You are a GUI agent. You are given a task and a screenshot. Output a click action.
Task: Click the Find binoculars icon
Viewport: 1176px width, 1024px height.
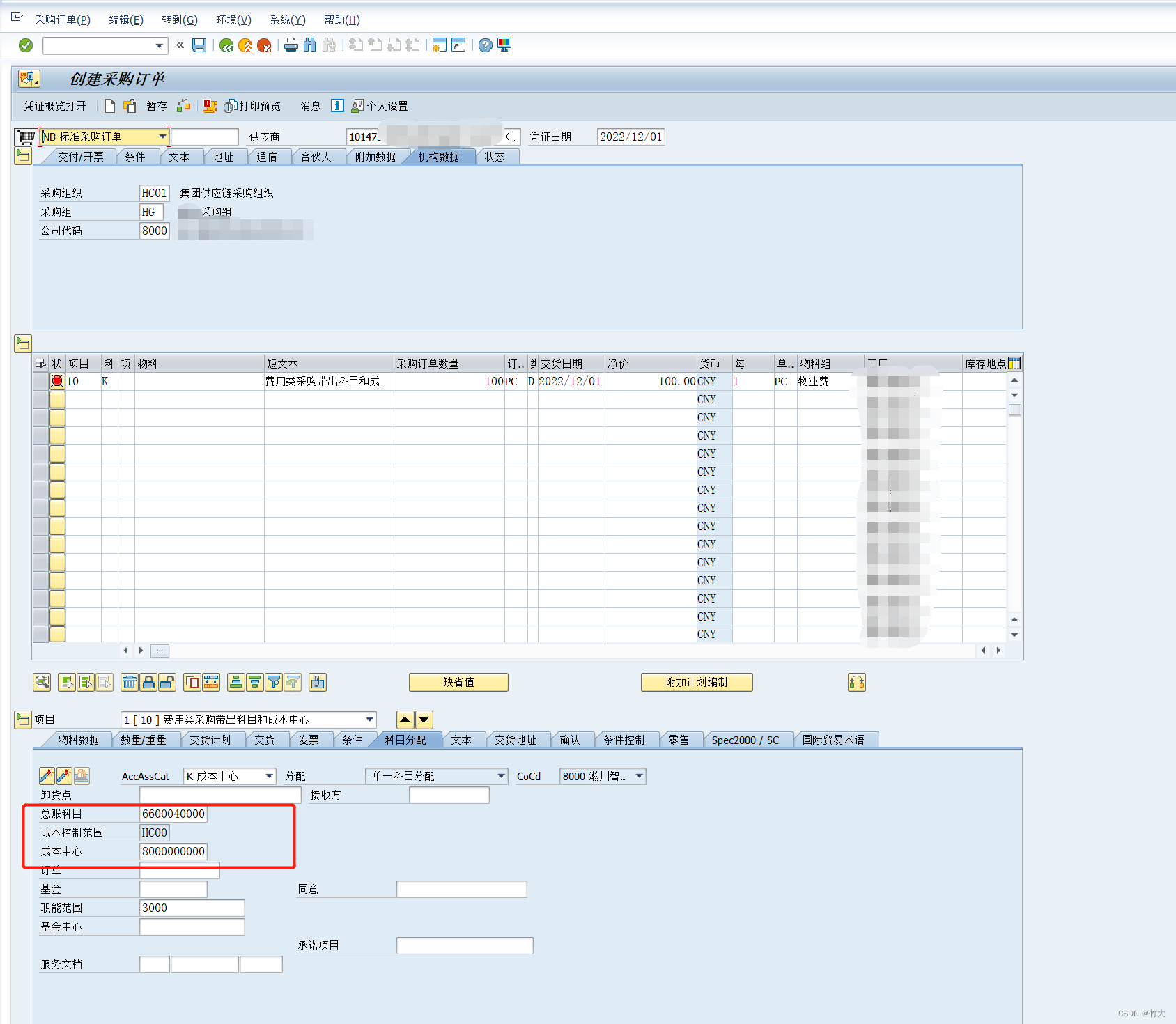(310, 45)
